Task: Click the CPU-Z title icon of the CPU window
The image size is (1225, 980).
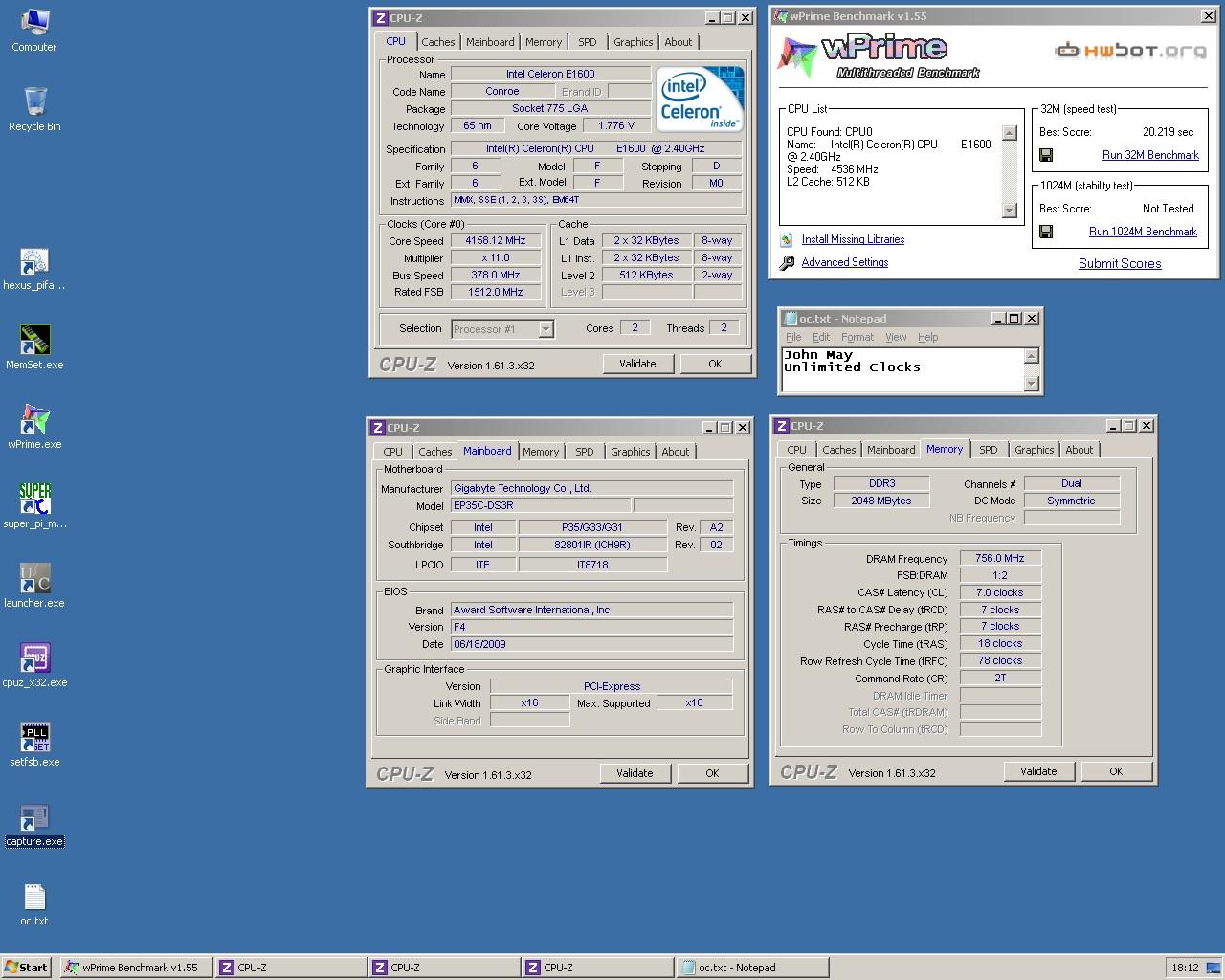Action: [380, 17]
